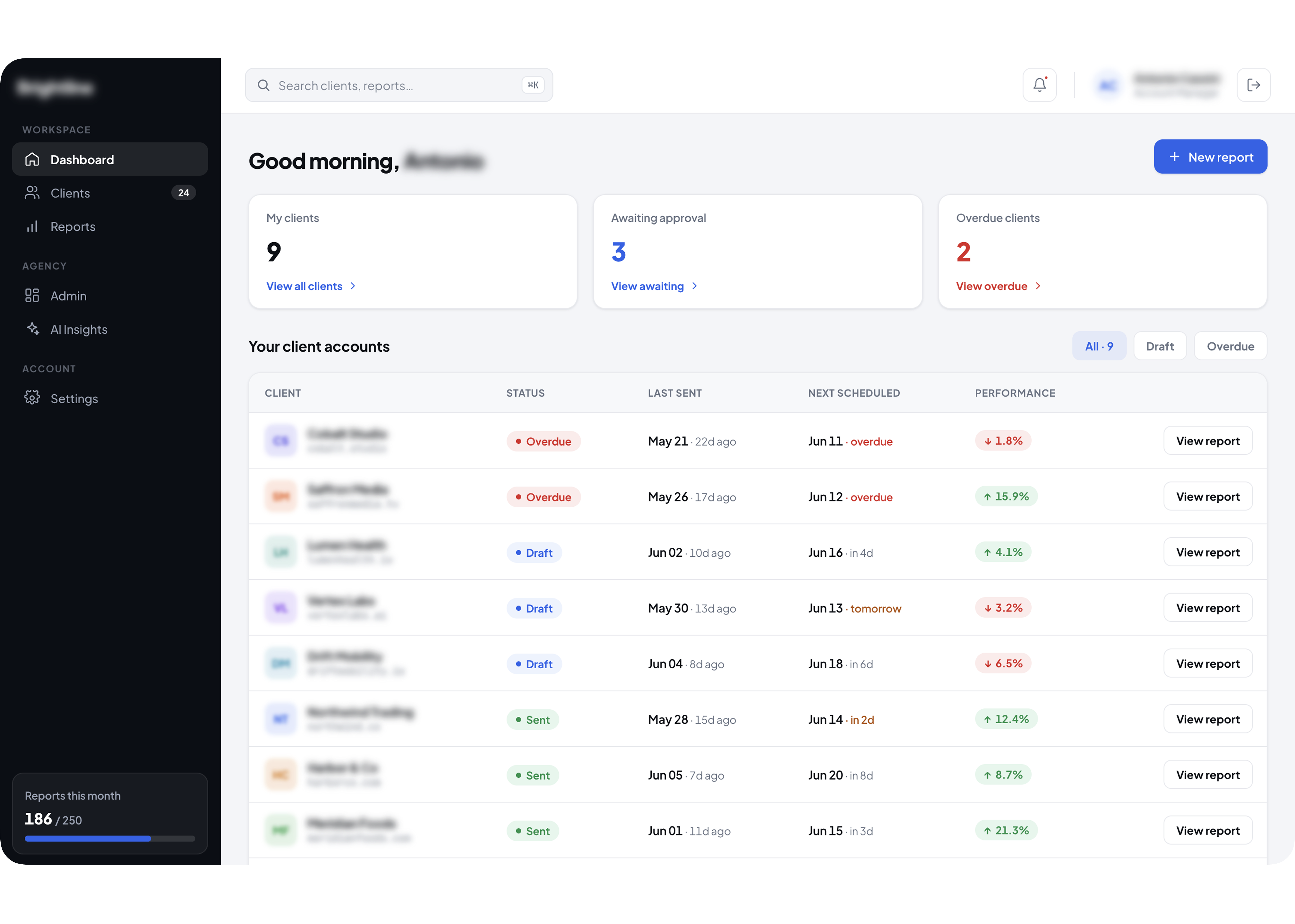Click the 24 badge next to Clients
Viewport: 1295px width, 924px height.
point(183,193)
